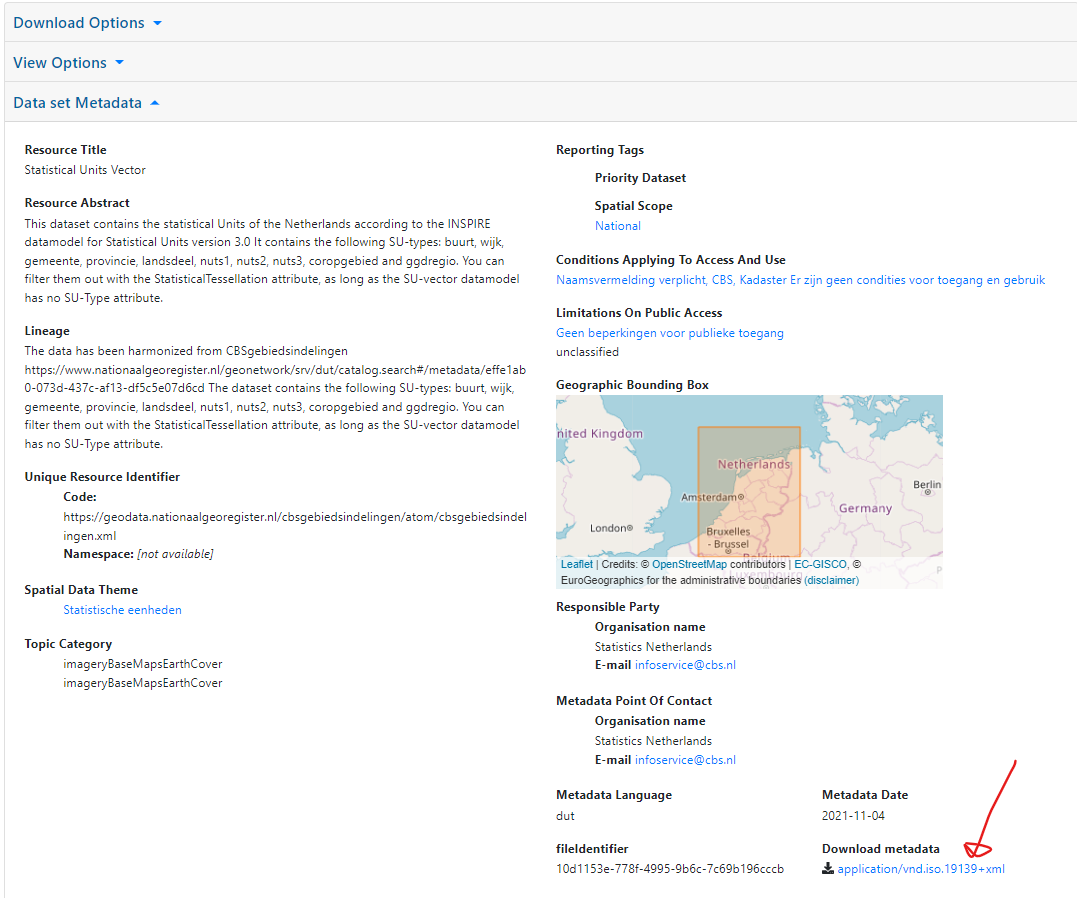Click the Statistical Units Vector title text

pos(85,170)
